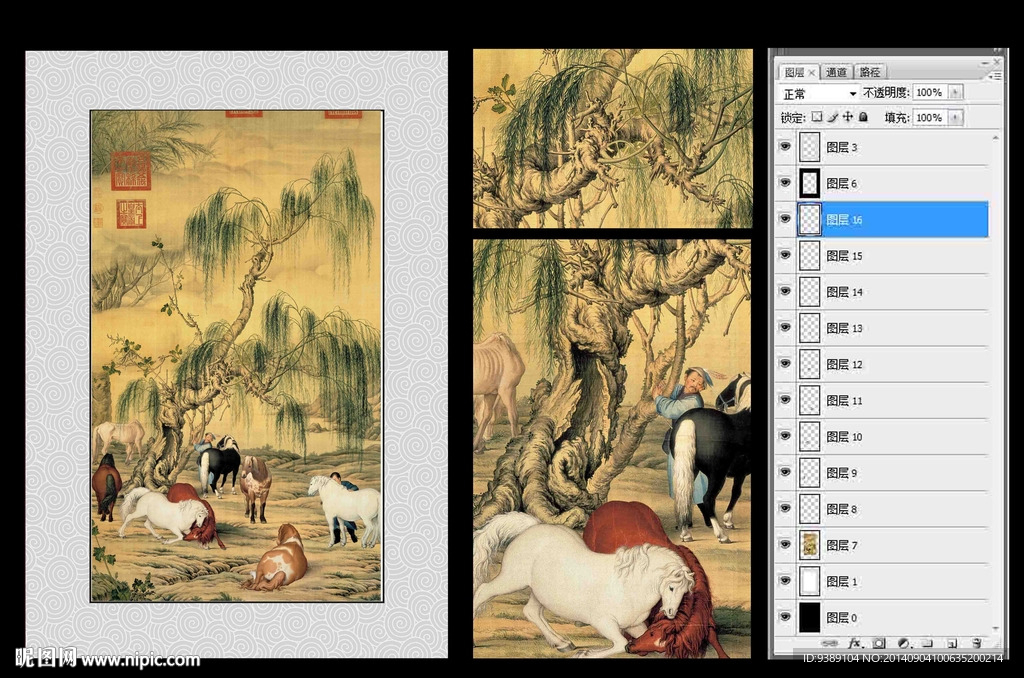This screenshot has width=1024, height=678.
Task: Hide 图层 6 with eye icon
Action: pos(785,183)
